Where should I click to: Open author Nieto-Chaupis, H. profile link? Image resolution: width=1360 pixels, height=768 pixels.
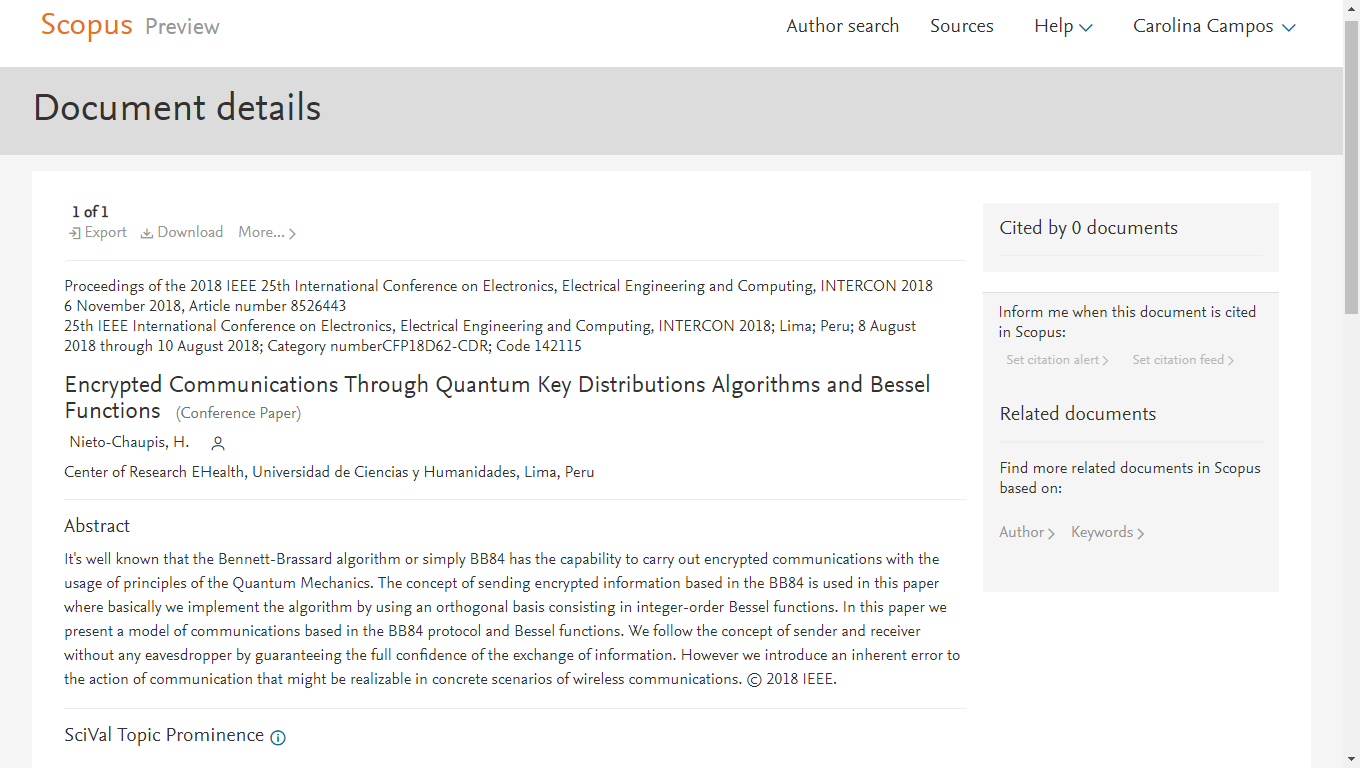(129, 442)
